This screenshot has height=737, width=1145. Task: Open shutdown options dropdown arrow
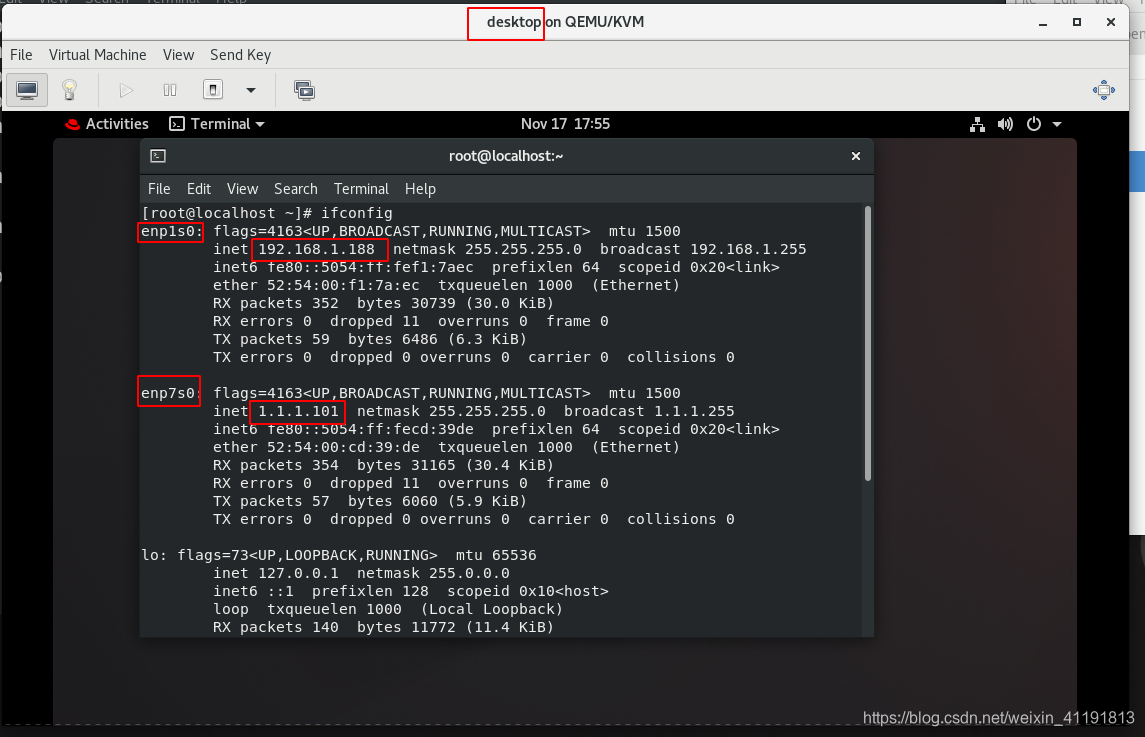coord(251,91)
